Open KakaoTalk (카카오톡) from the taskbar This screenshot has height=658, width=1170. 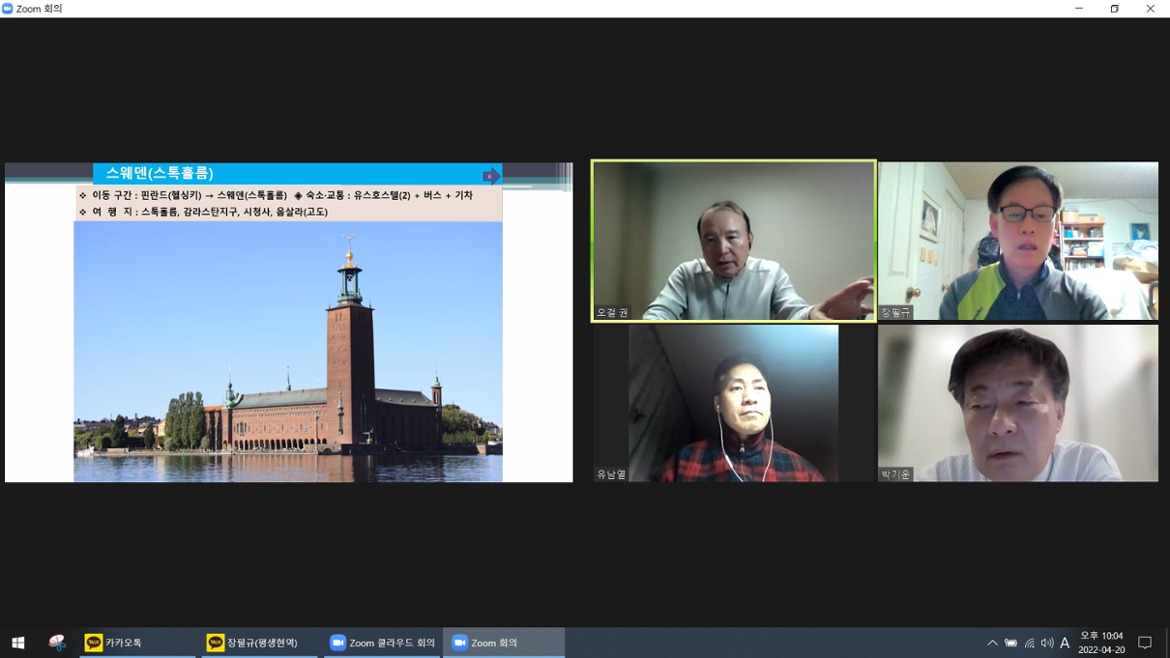click(137, 642)
